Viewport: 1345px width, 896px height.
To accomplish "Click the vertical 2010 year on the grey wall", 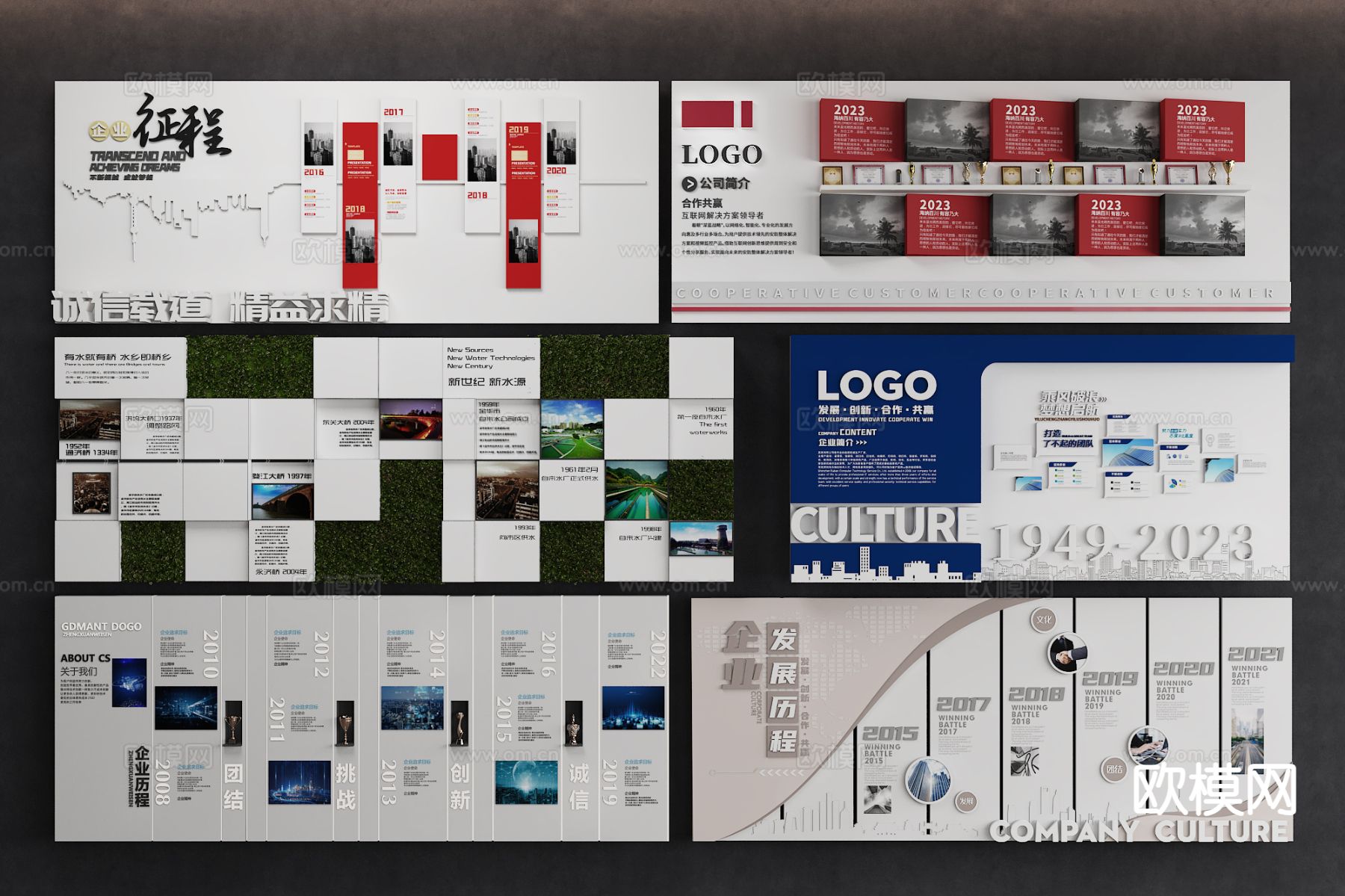I will point(211,655).
